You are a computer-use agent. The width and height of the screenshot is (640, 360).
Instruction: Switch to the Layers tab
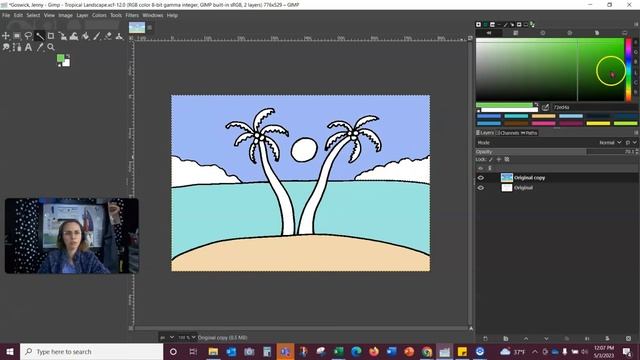tap(485, 133)
